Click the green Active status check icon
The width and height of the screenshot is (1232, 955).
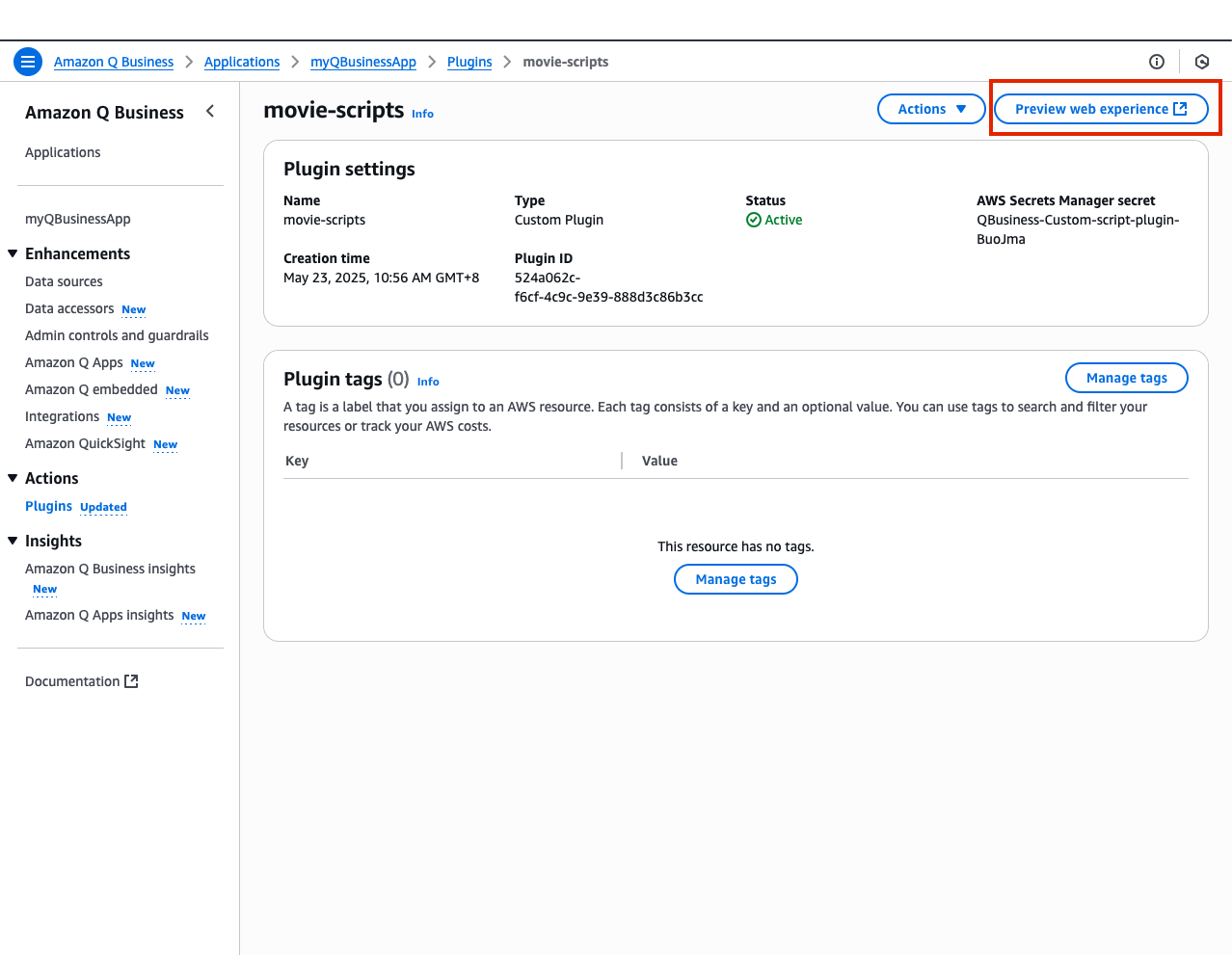[754, 220]
